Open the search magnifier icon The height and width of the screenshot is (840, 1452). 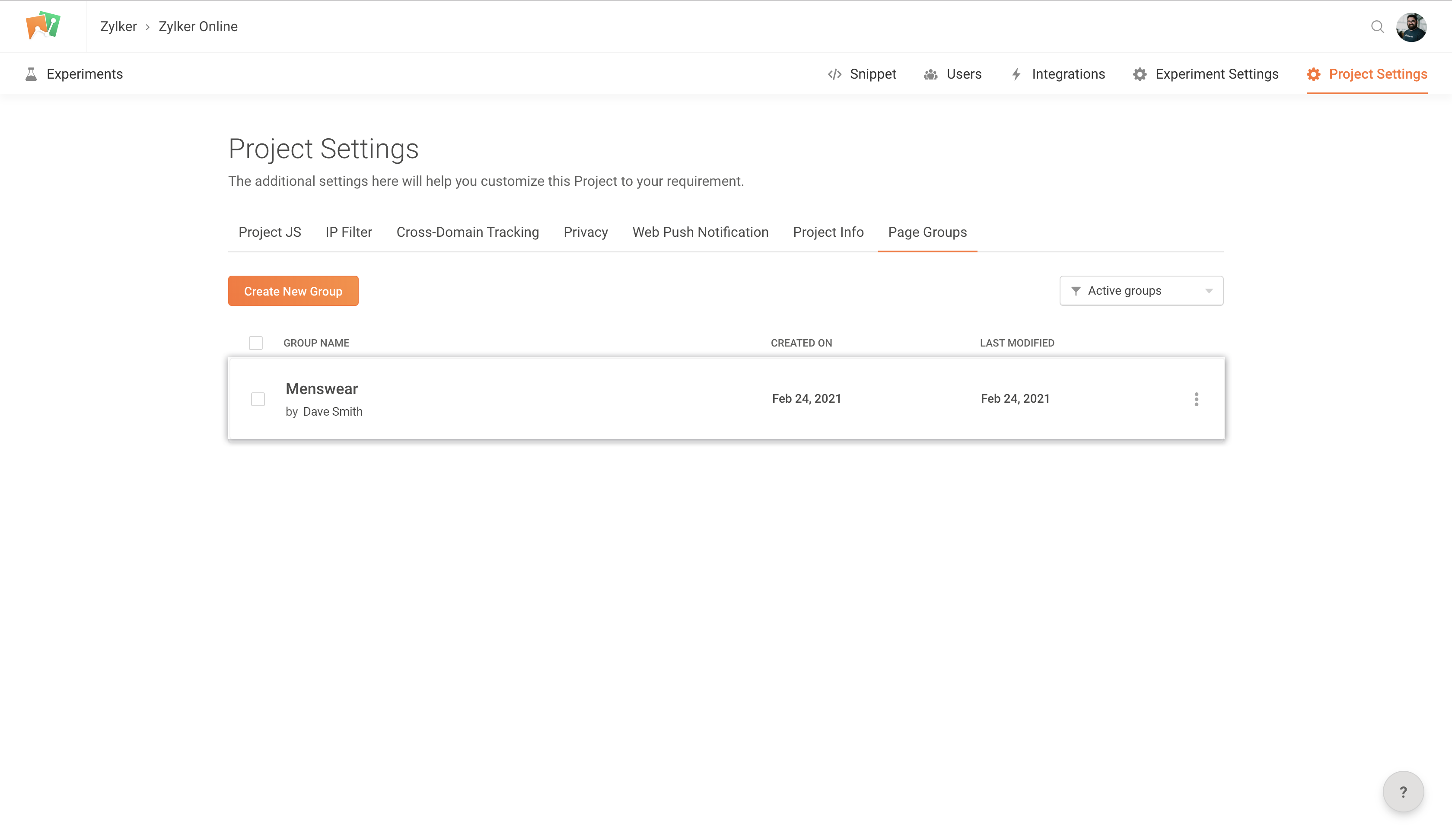point(1377,26)
